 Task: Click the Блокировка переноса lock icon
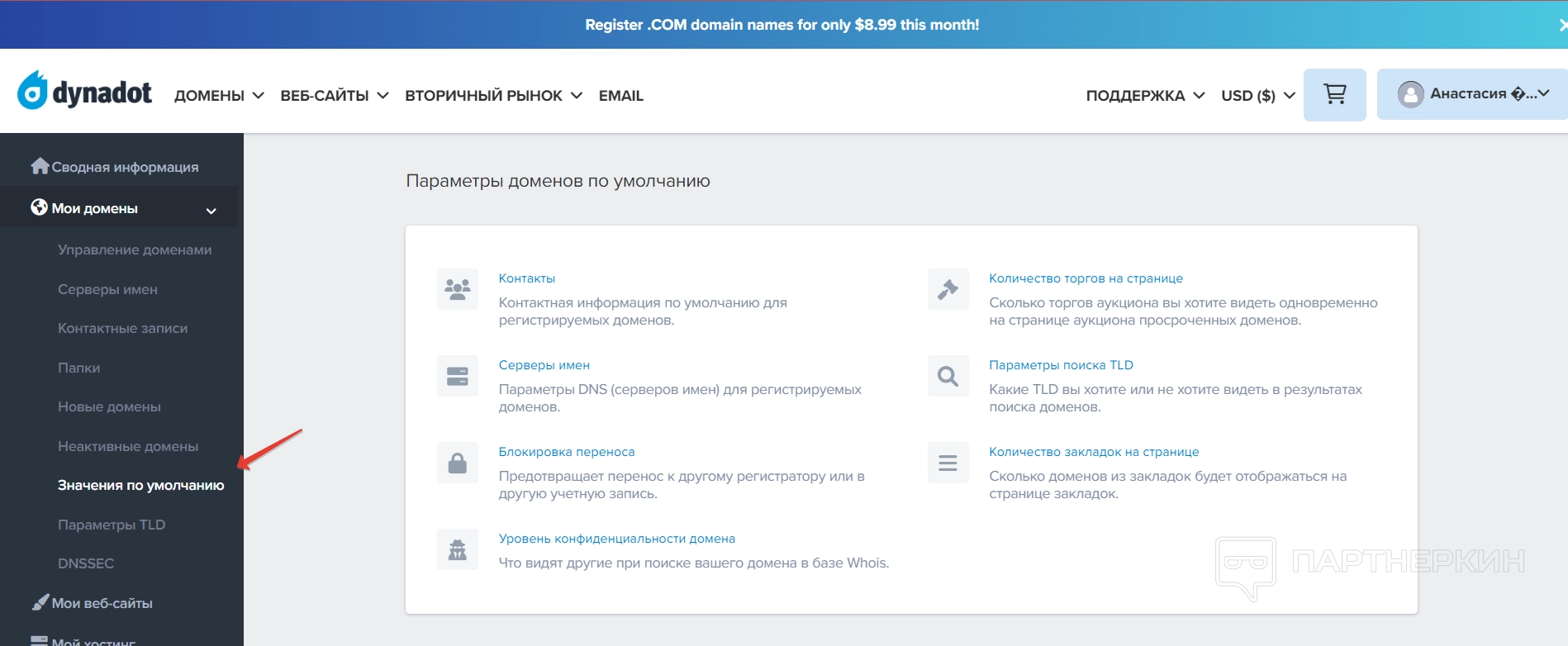[x=458, y=463]
